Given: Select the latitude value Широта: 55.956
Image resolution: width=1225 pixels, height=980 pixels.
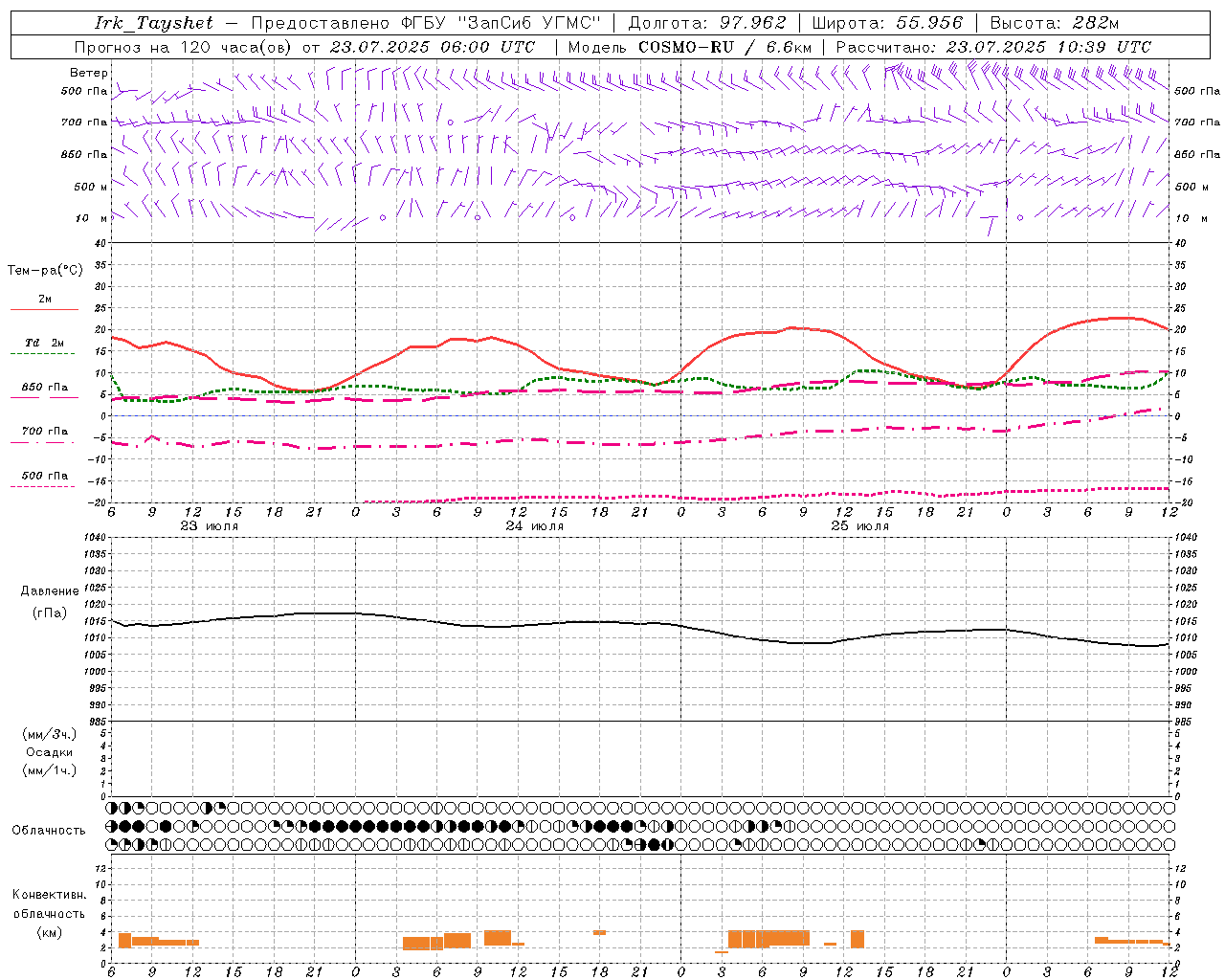Looking at the screenshot, I should 887,23.
